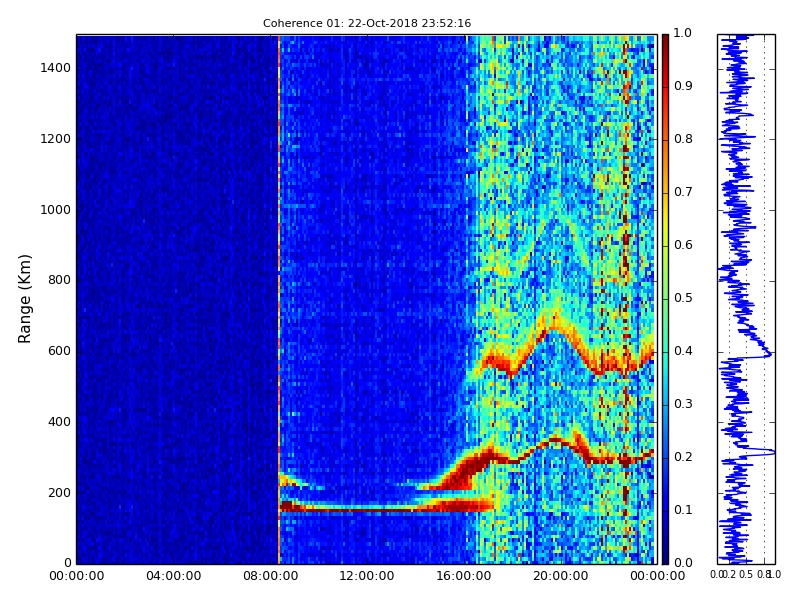Click the 12:00:00 time axis label
The image size is (800, 600).
click(367, 576)
